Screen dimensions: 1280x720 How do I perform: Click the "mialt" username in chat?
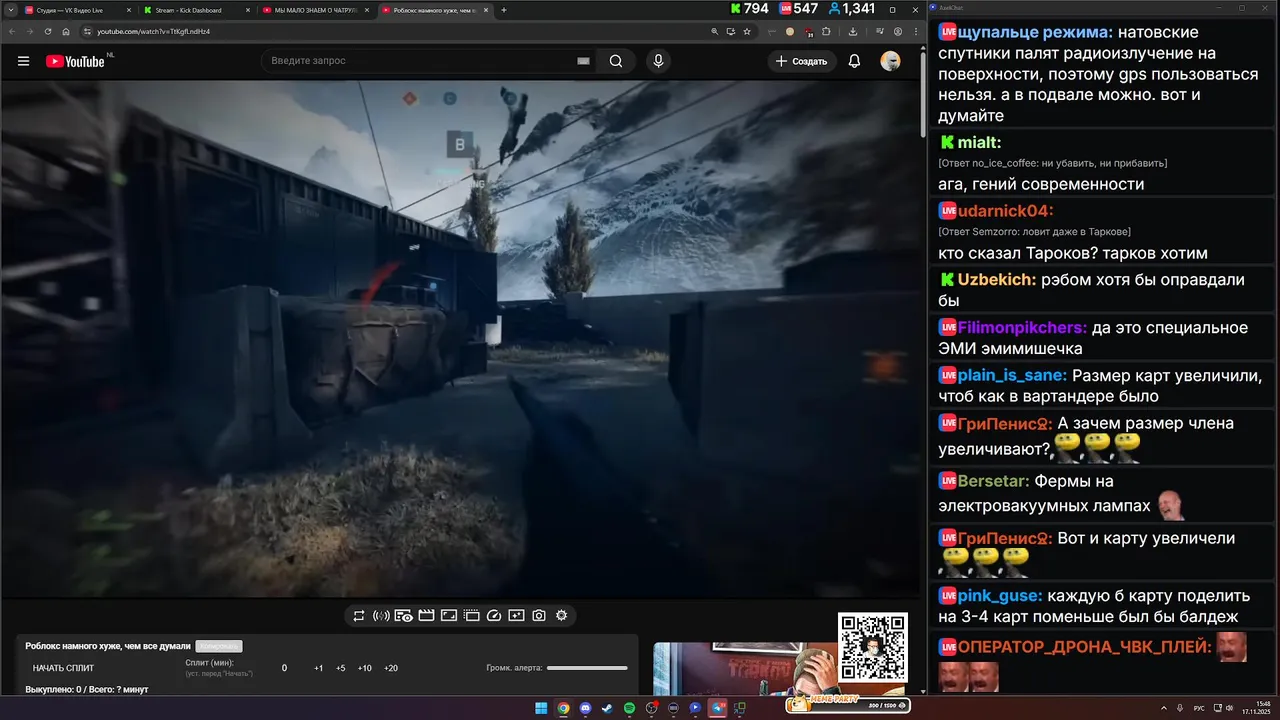[x=980, y=143]
